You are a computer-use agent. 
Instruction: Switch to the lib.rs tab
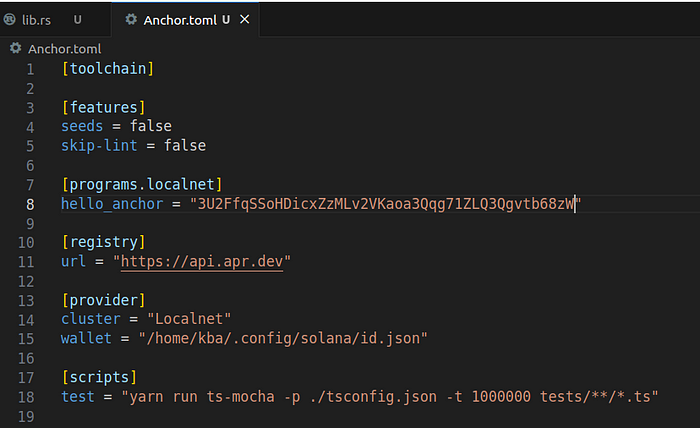pos(35,19)
